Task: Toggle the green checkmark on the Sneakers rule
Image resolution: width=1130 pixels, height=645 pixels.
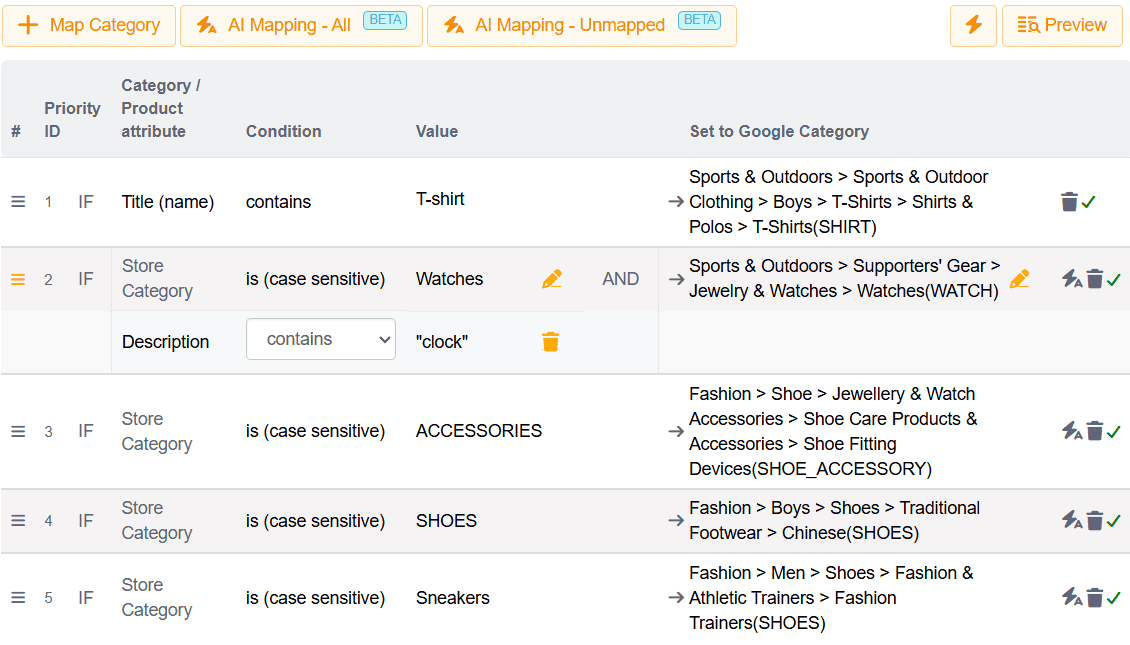Action: tap(1114, 598)
